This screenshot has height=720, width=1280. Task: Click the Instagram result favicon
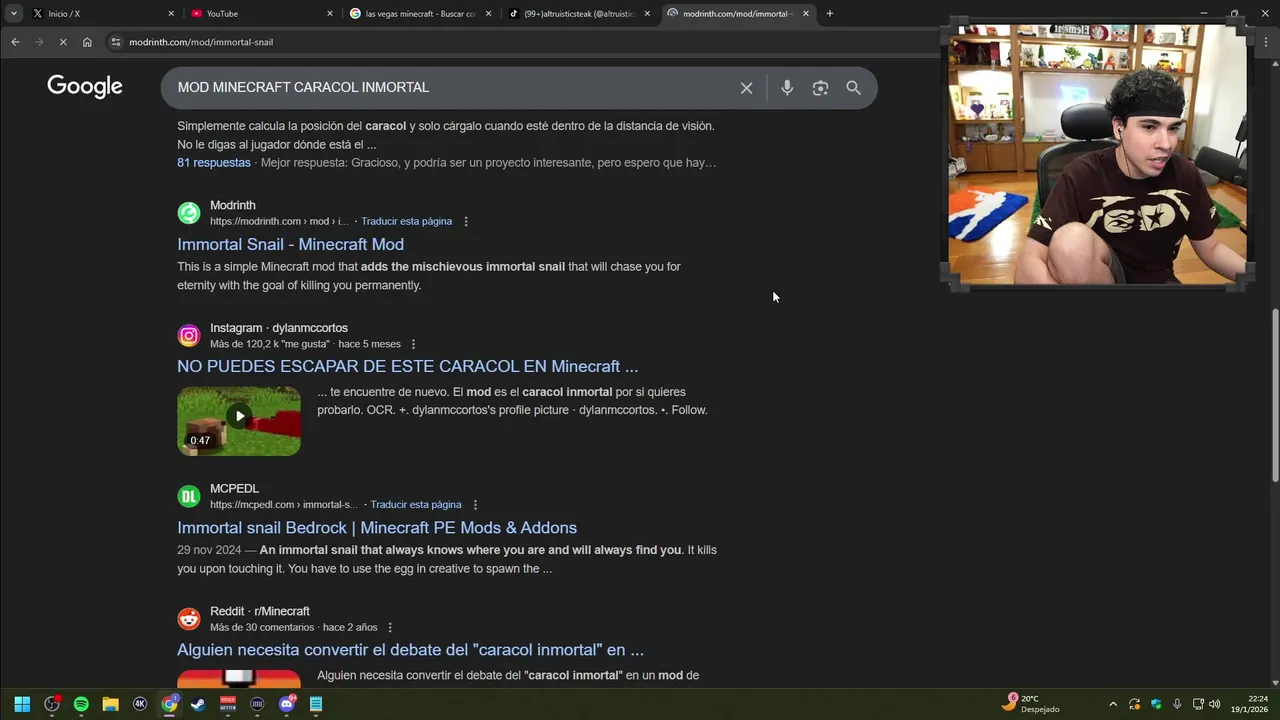(x=189, y=336)
